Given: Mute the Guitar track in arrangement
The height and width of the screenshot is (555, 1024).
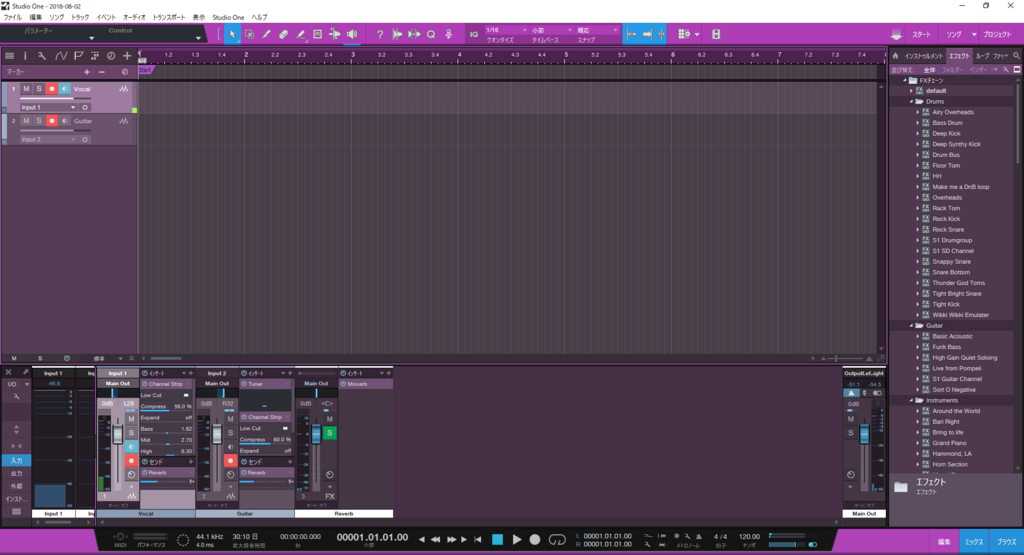Looking at the screenshot, I should click(26, 121).
